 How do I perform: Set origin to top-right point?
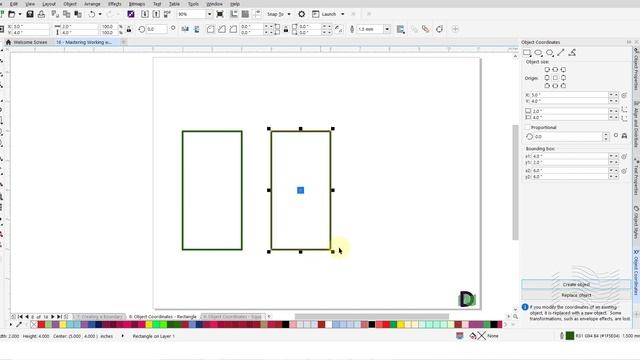point(563,70)
